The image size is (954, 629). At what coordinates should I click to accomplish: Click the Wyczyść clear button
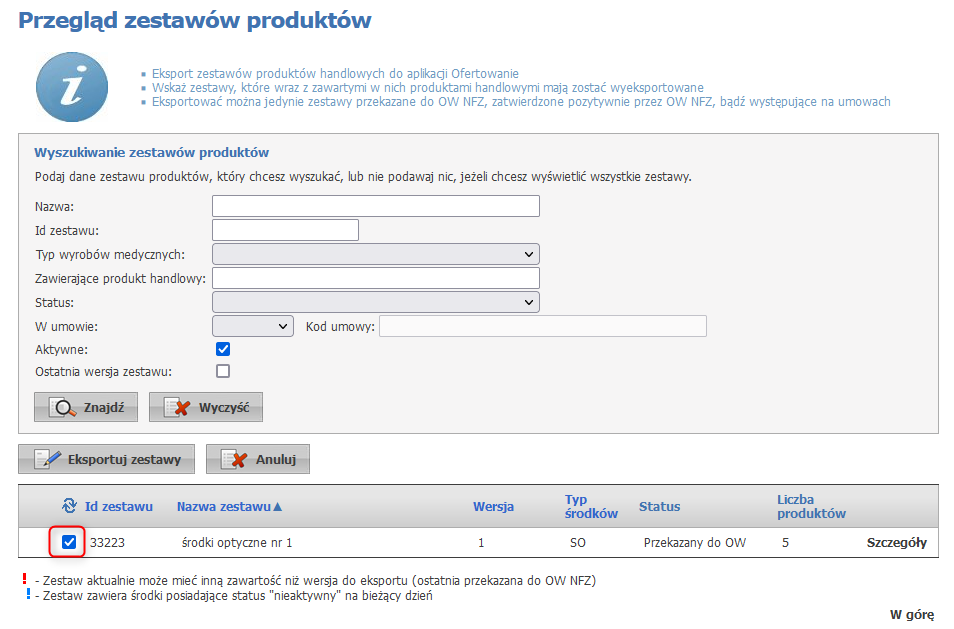point(205,408)
